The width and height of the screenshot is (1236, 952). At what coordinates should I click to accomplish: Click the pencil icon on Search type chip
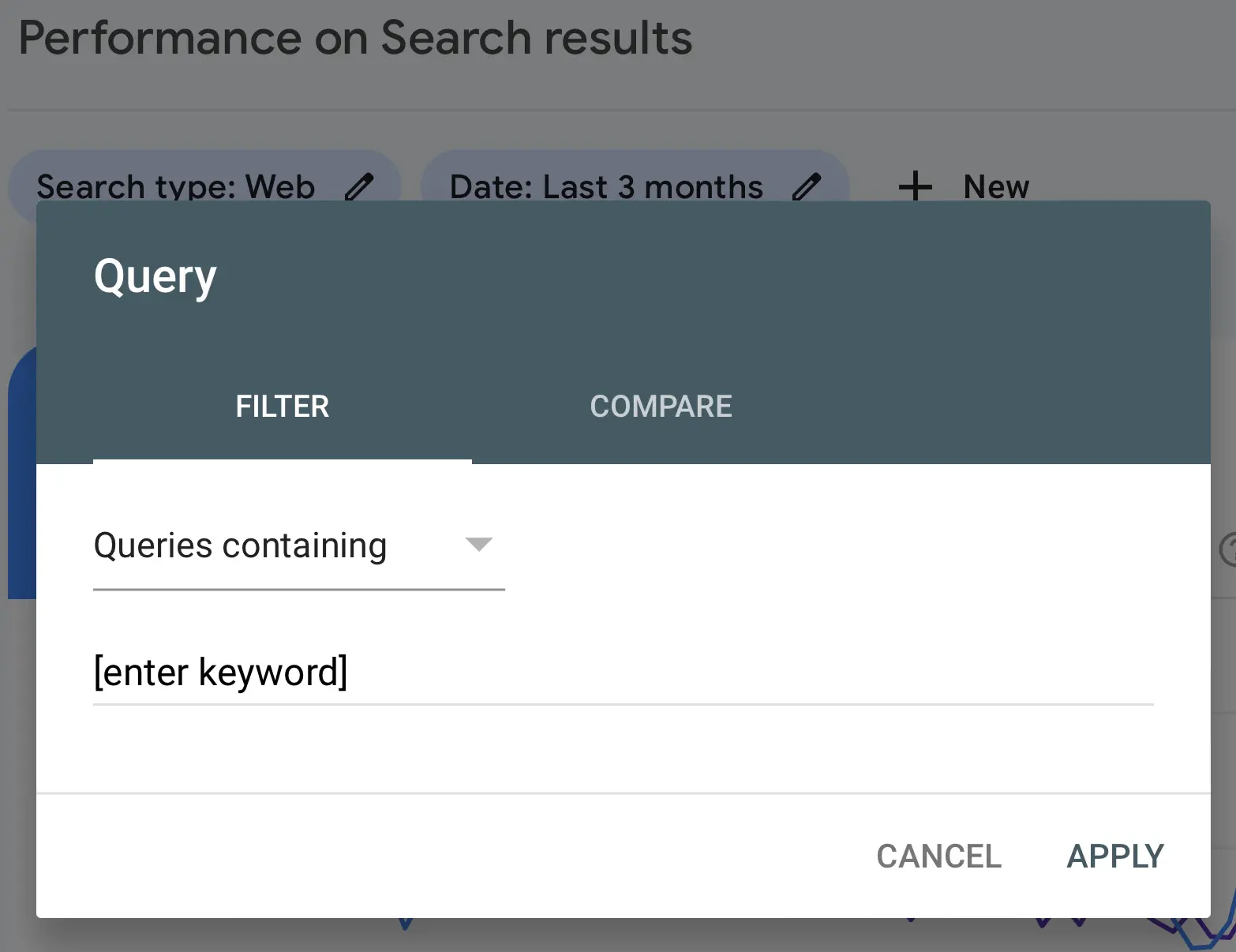pyautogui.click(x=360, y=186)
